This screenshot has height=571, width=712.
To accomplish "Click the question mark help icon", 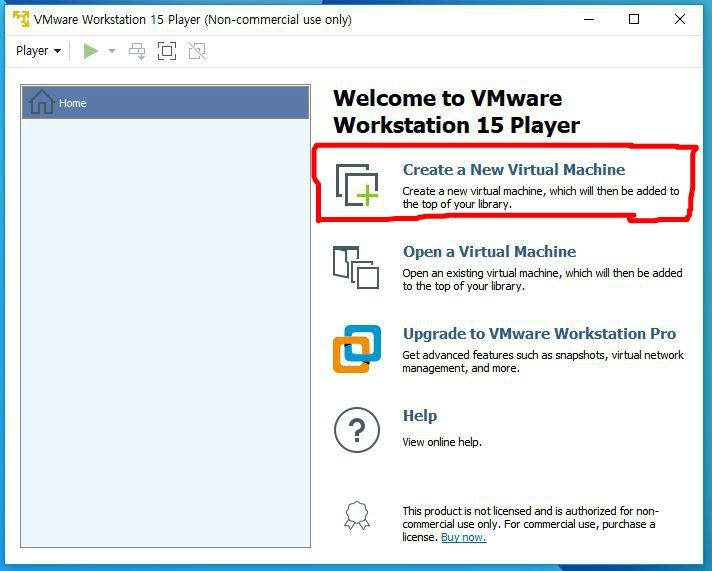I will [357, 430].
